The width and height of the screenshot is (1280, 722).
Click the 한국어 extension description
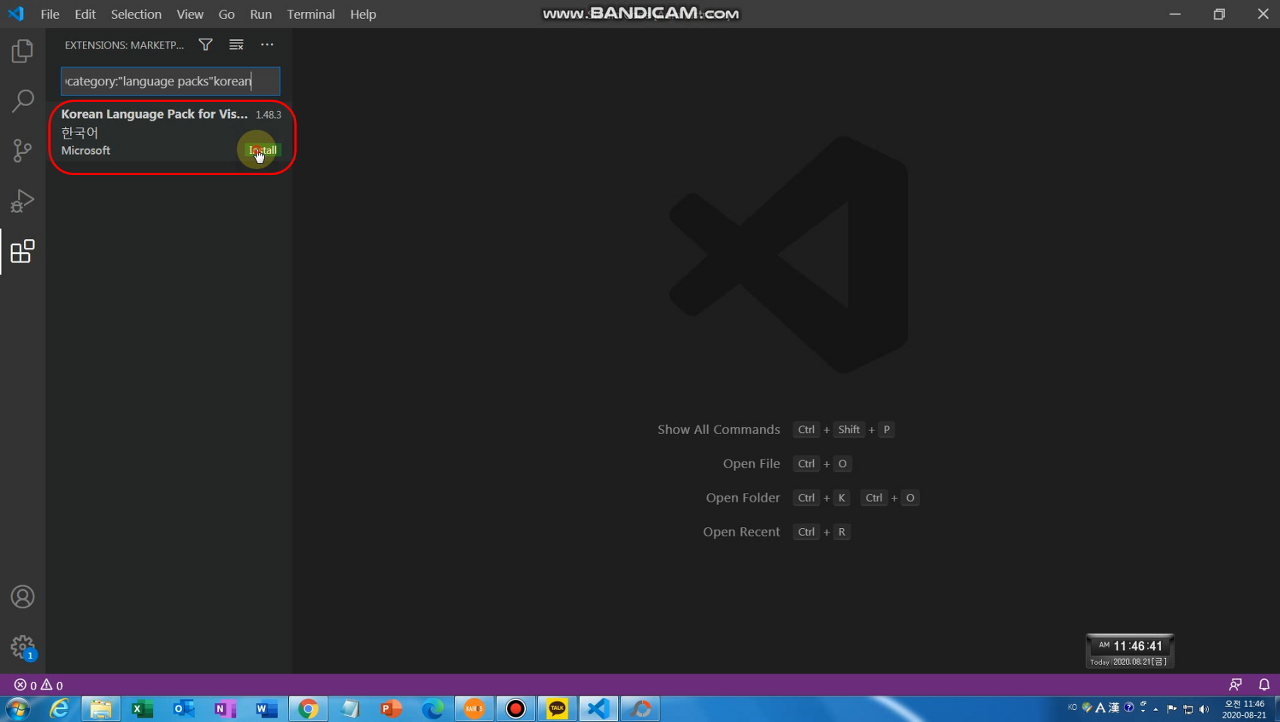[80, 132]
